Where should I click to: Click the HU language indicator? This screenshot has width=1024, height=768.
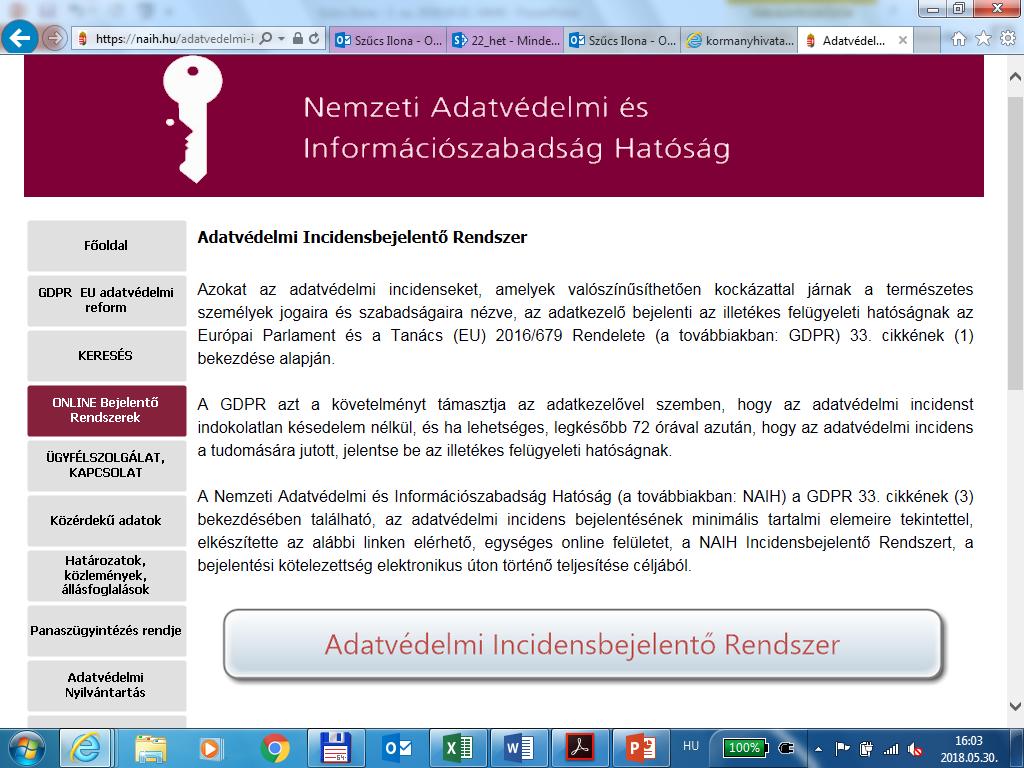(x=691, y=746)
